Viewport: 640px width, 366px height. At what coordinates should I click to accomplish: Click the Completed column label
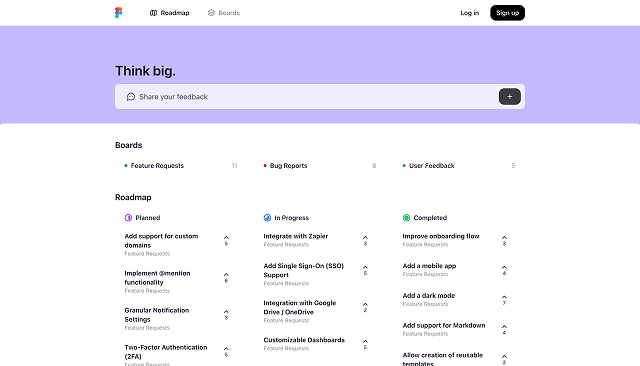pyautogui.click(x=430, y=218)
